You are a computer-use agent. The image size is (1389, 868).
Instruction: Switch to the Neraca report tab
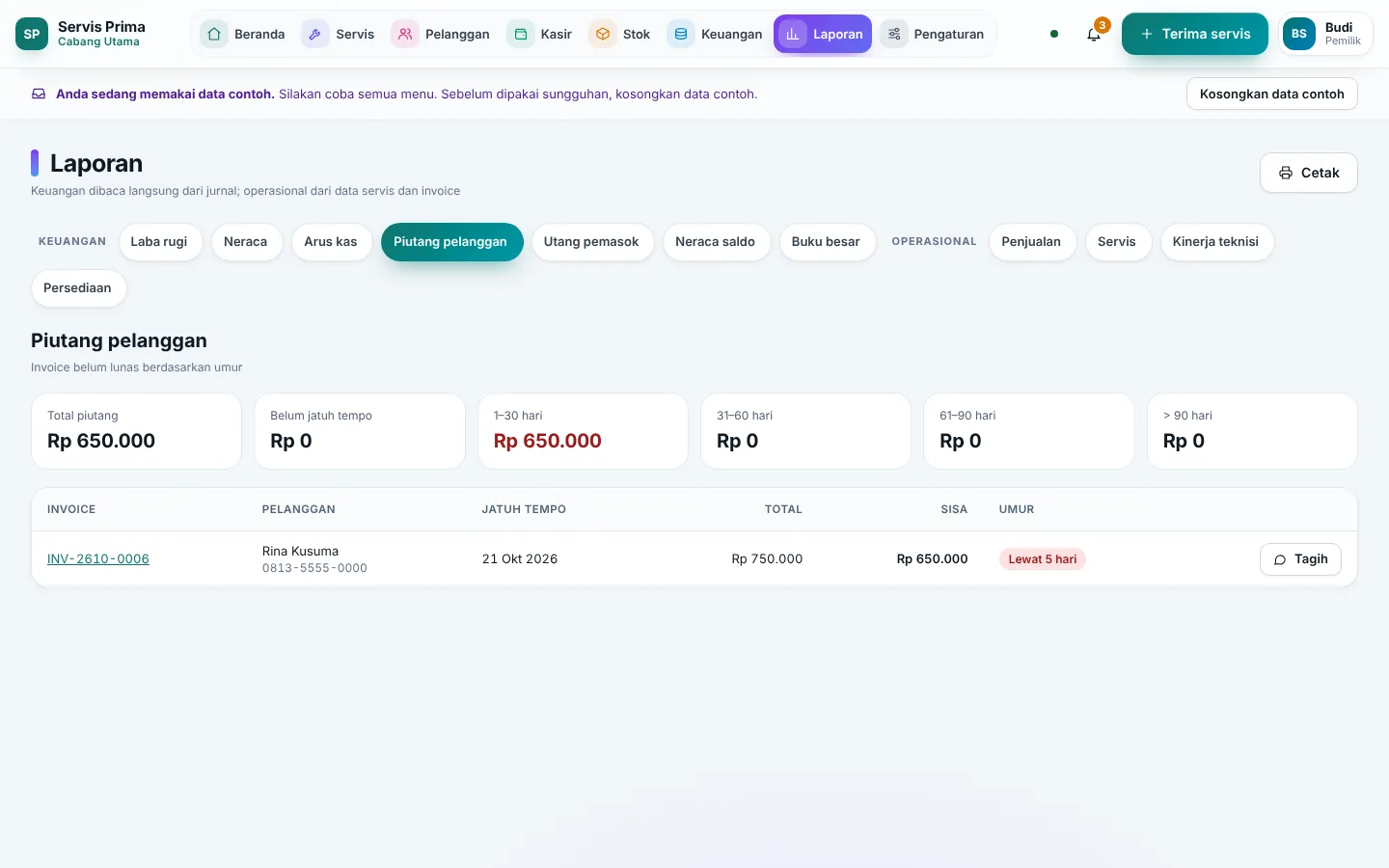point(246,242)
